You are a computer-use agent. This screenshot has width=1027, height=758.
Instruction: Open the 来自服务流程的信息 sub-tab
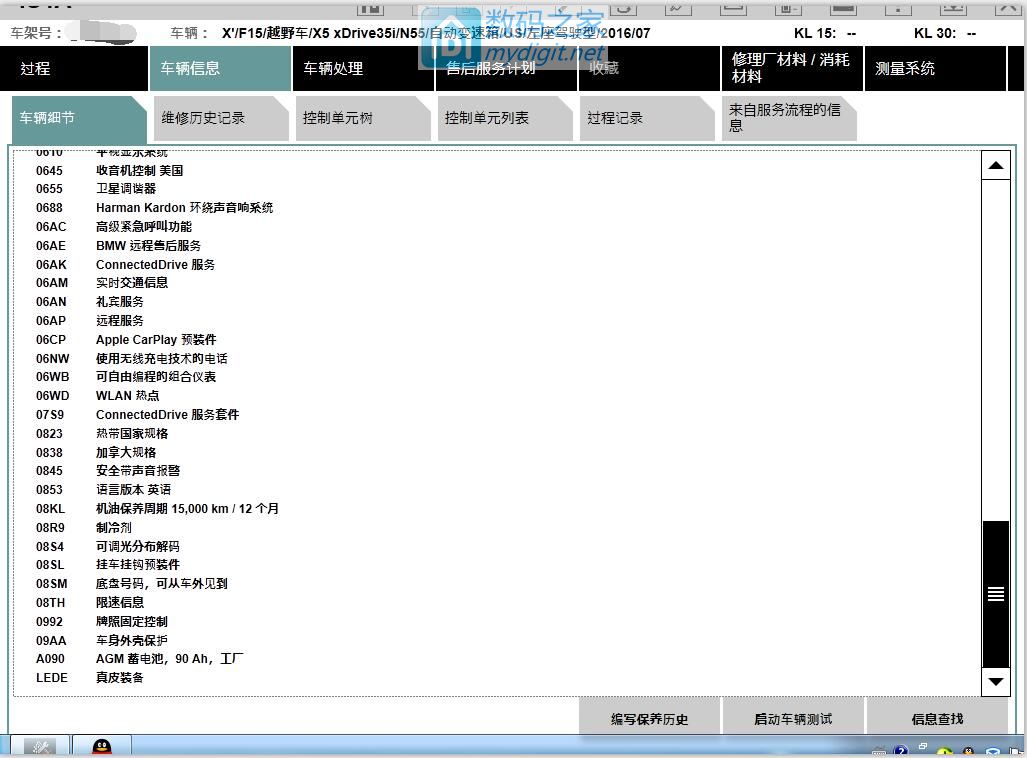[786, 118]
